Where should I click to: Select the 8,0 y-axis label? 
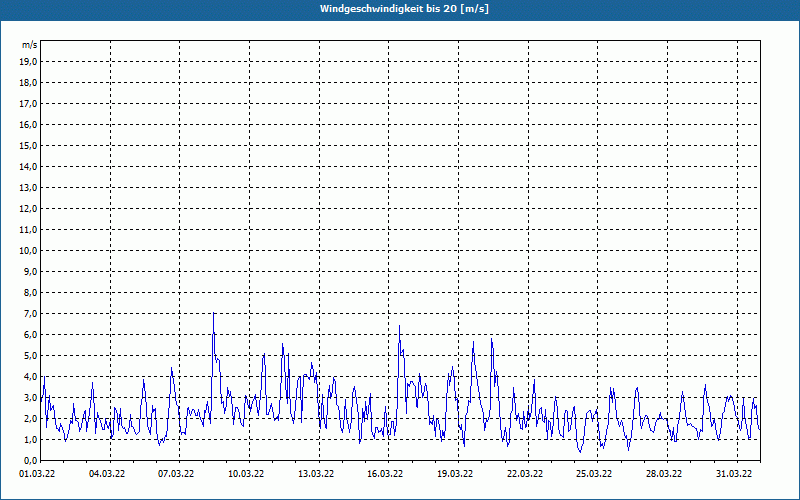click(30, 292)
